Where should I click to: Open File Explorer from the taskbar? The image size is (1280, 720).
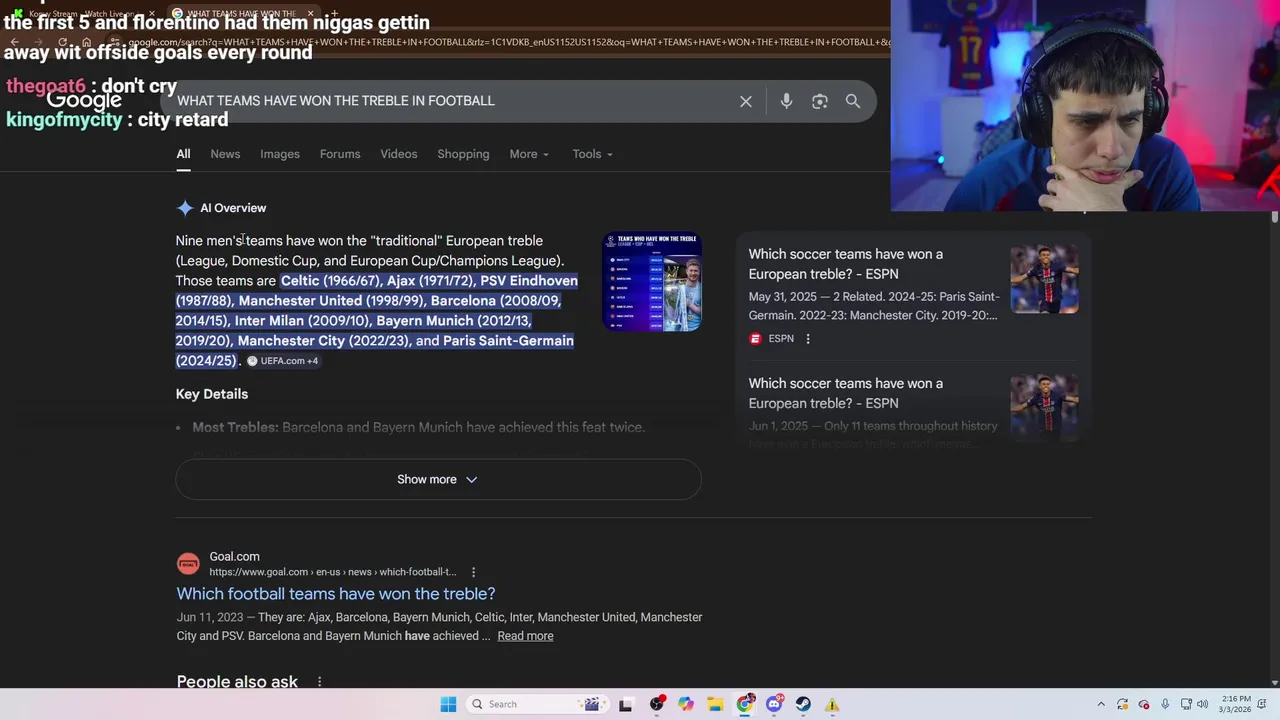click(715, 704)
